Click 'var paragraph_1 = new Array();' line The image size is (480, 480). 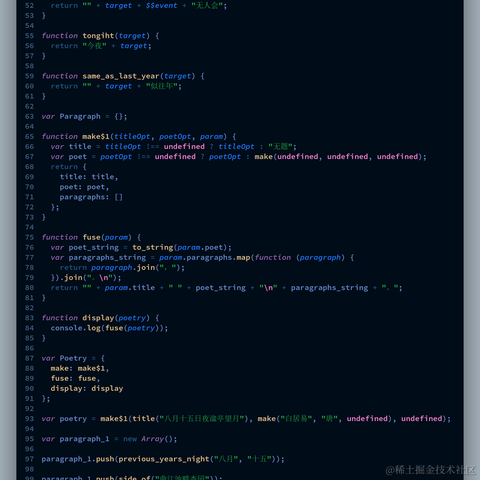coord(109,439)
